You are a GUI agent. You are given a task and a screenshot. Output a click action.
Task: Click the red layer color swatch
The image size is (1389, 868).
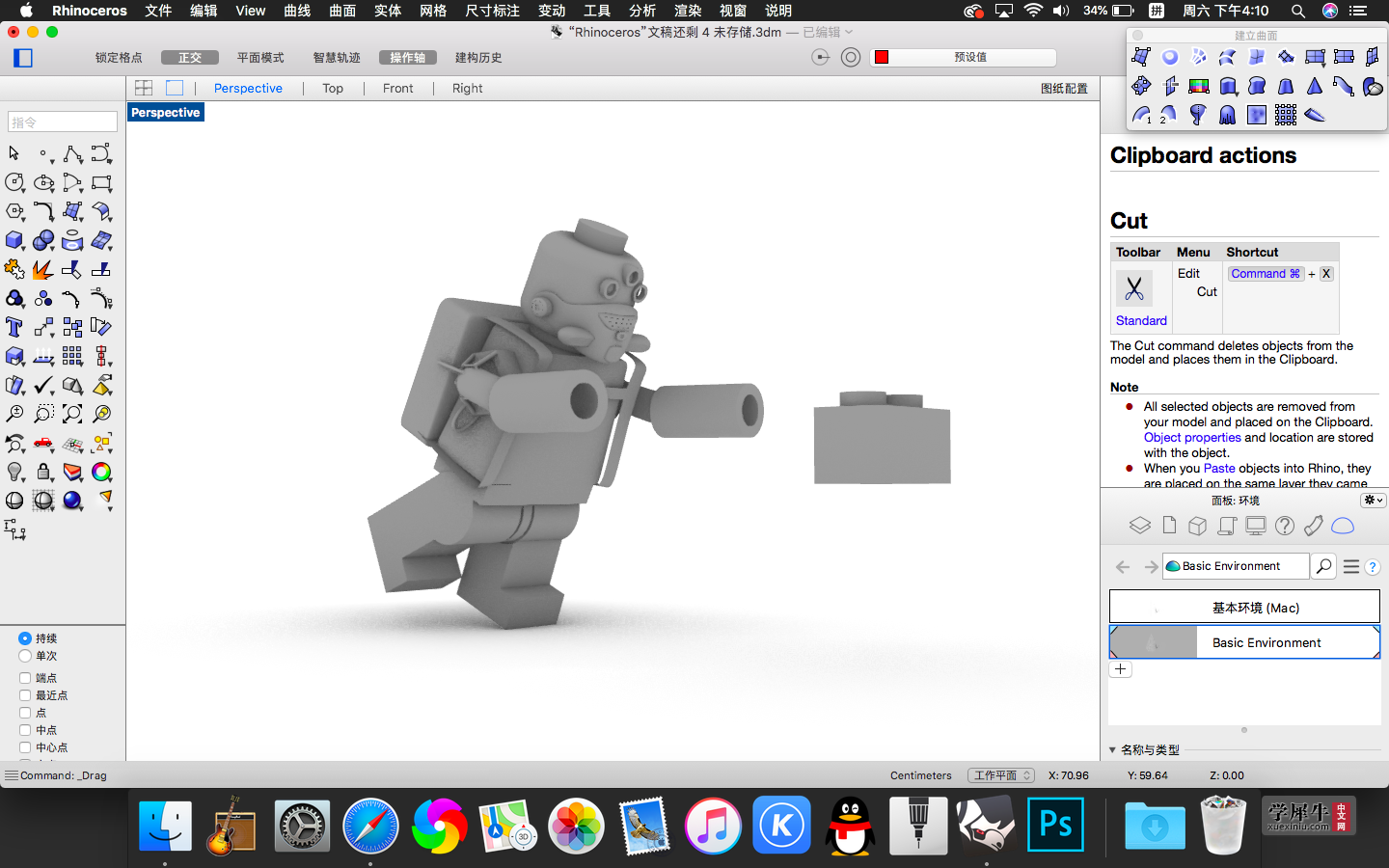pos(882,57)
